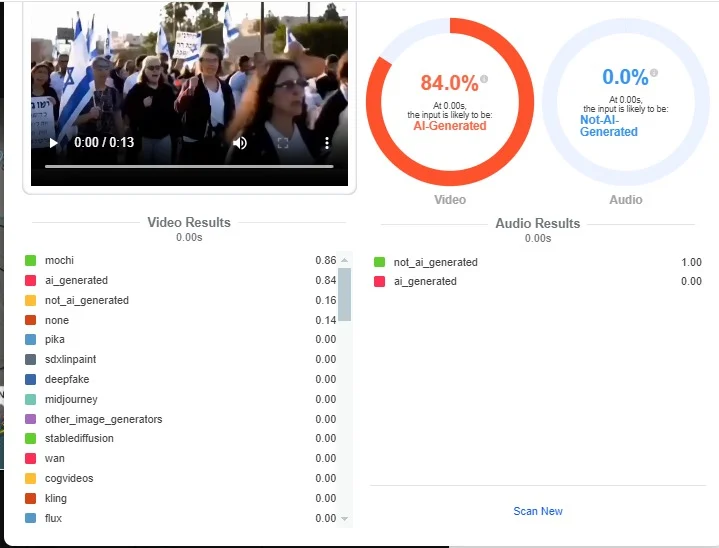Play the video in the player
Image resolution: width=719 pixels, height=548 pixels.
[54, 143]
